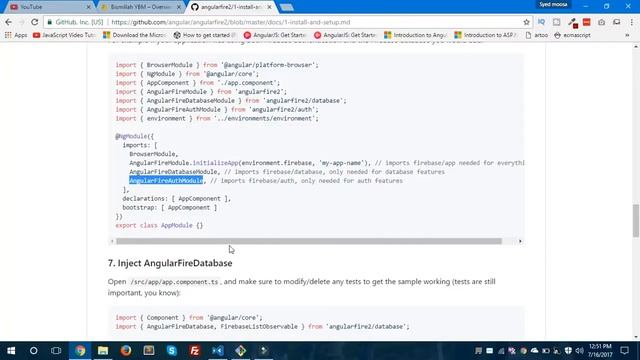Open the taskbar clock showing 12:51 PM
640x360 pixels.
click(x=600, y=351)
